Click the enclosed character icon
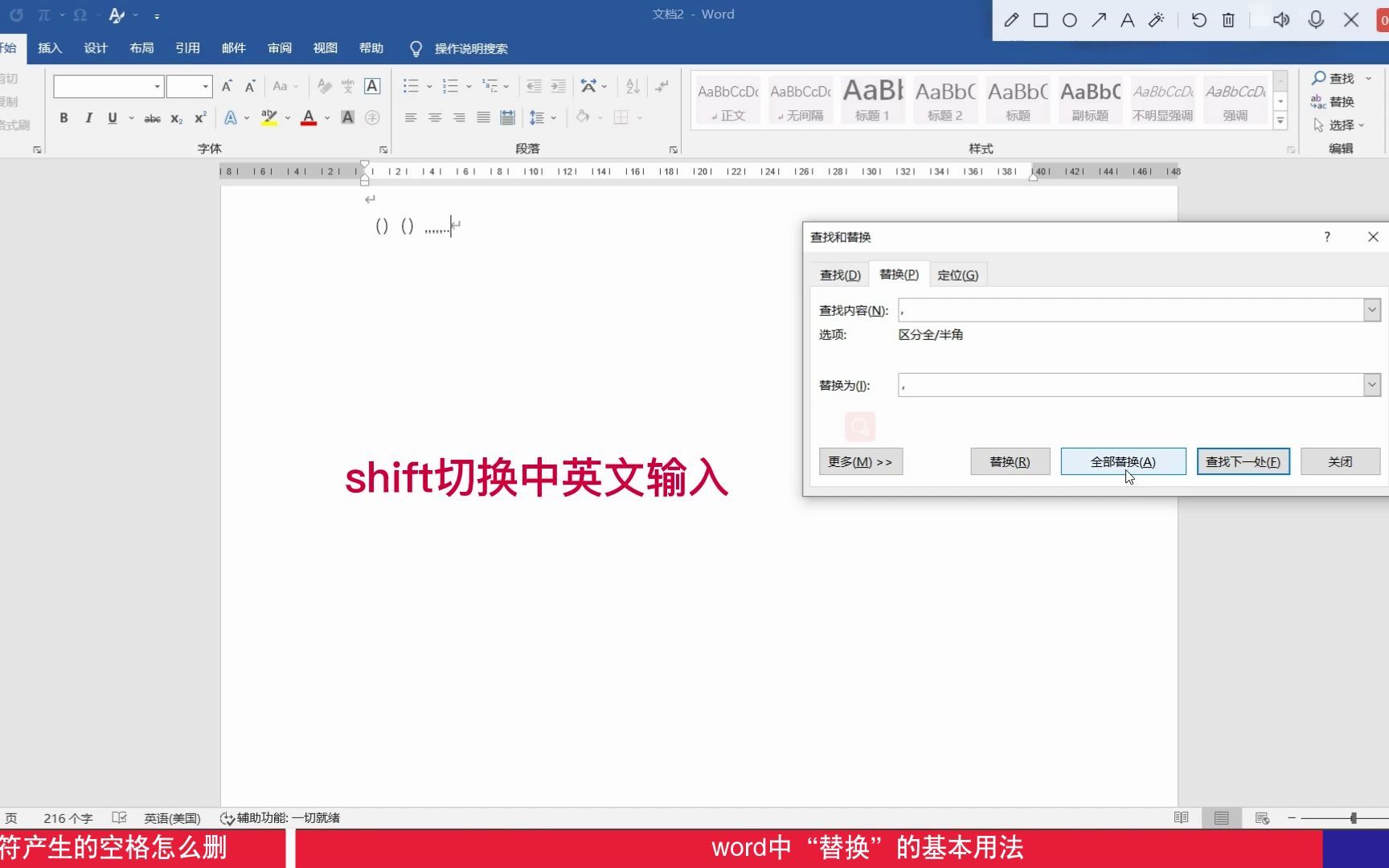Screen dimensions: 1389x868 tap(372, 118)
